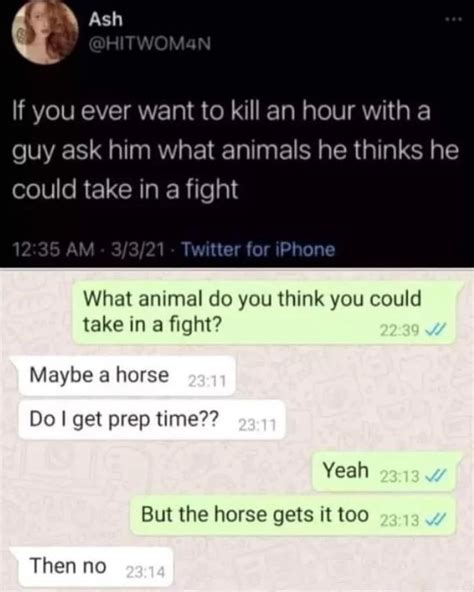Tap the read checkmarks on the horse gets it too message
The height and width of the screenshot is (592, 474).
pyautogui.click(x=436, y=519)
